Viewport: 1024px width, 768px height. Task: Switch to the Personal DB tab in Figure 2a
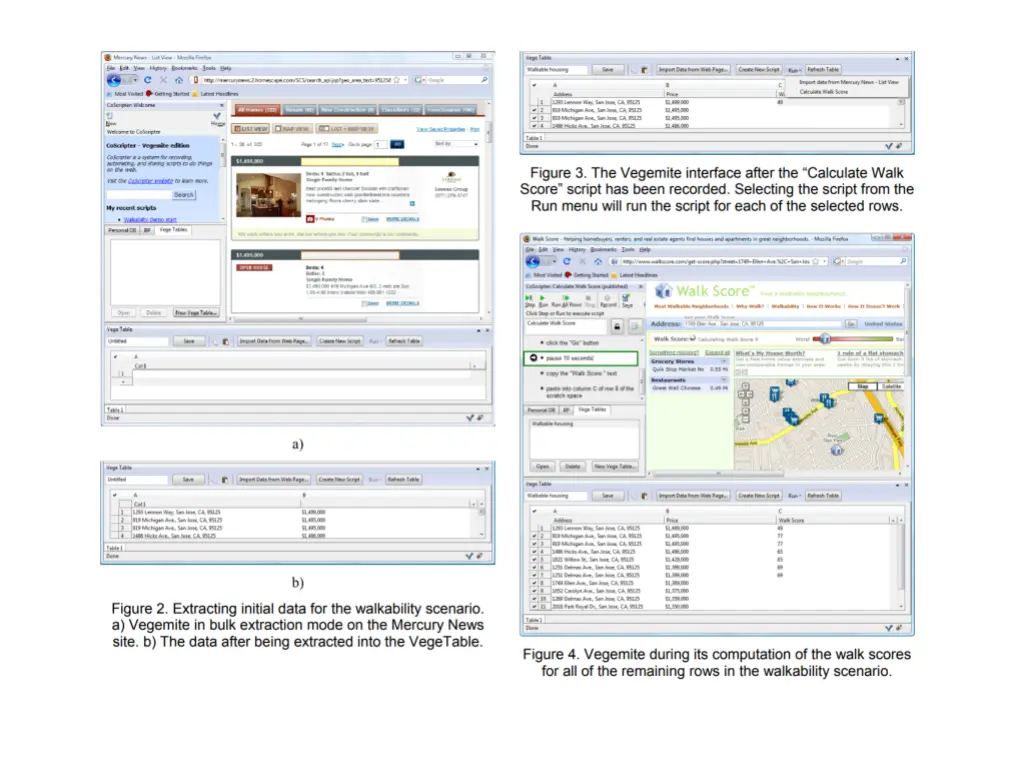point(122,231)
